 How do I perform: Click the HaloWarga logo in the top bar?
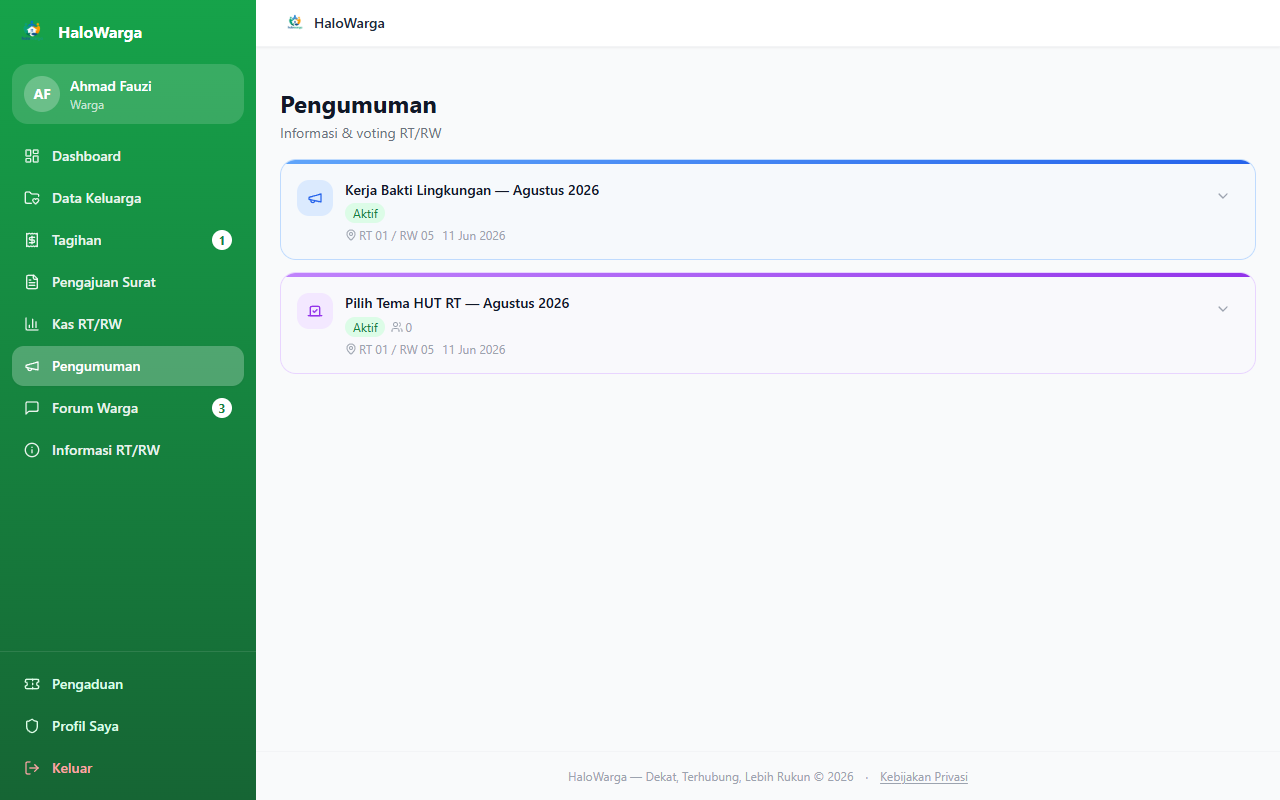pos(294,22)
